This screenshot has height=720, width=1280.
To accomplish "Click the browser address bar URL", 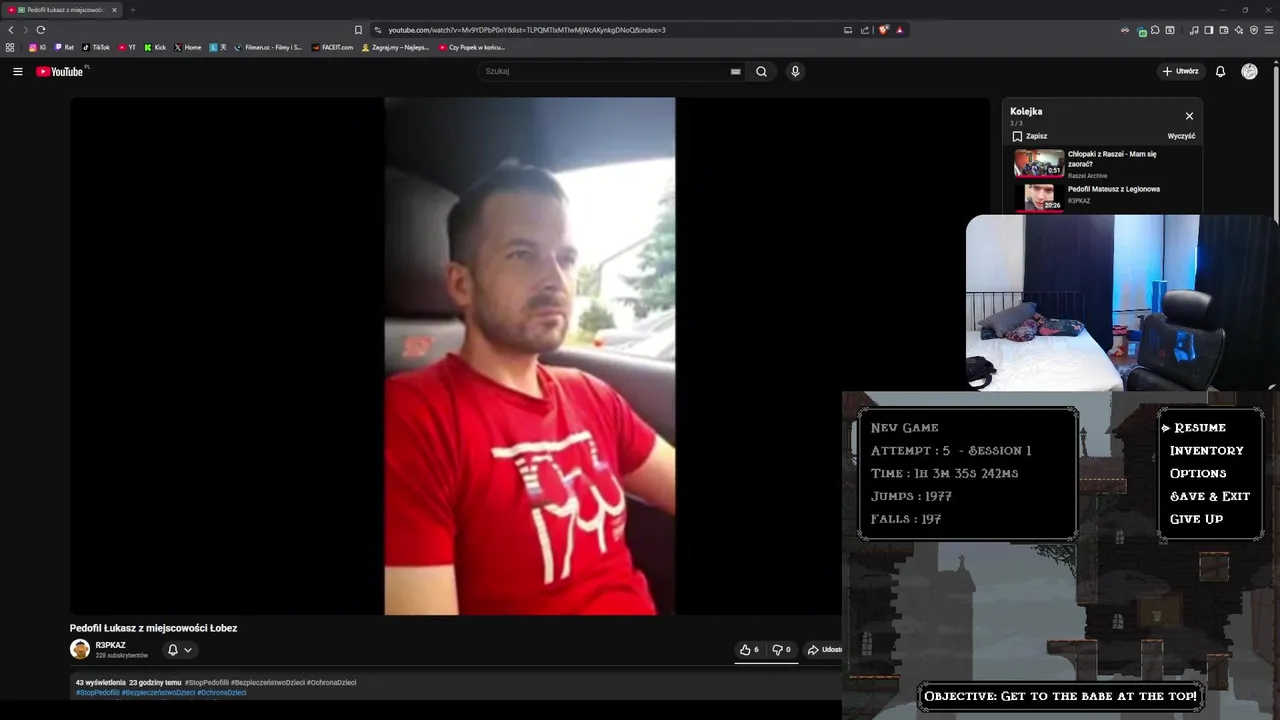I will point(527,30).
